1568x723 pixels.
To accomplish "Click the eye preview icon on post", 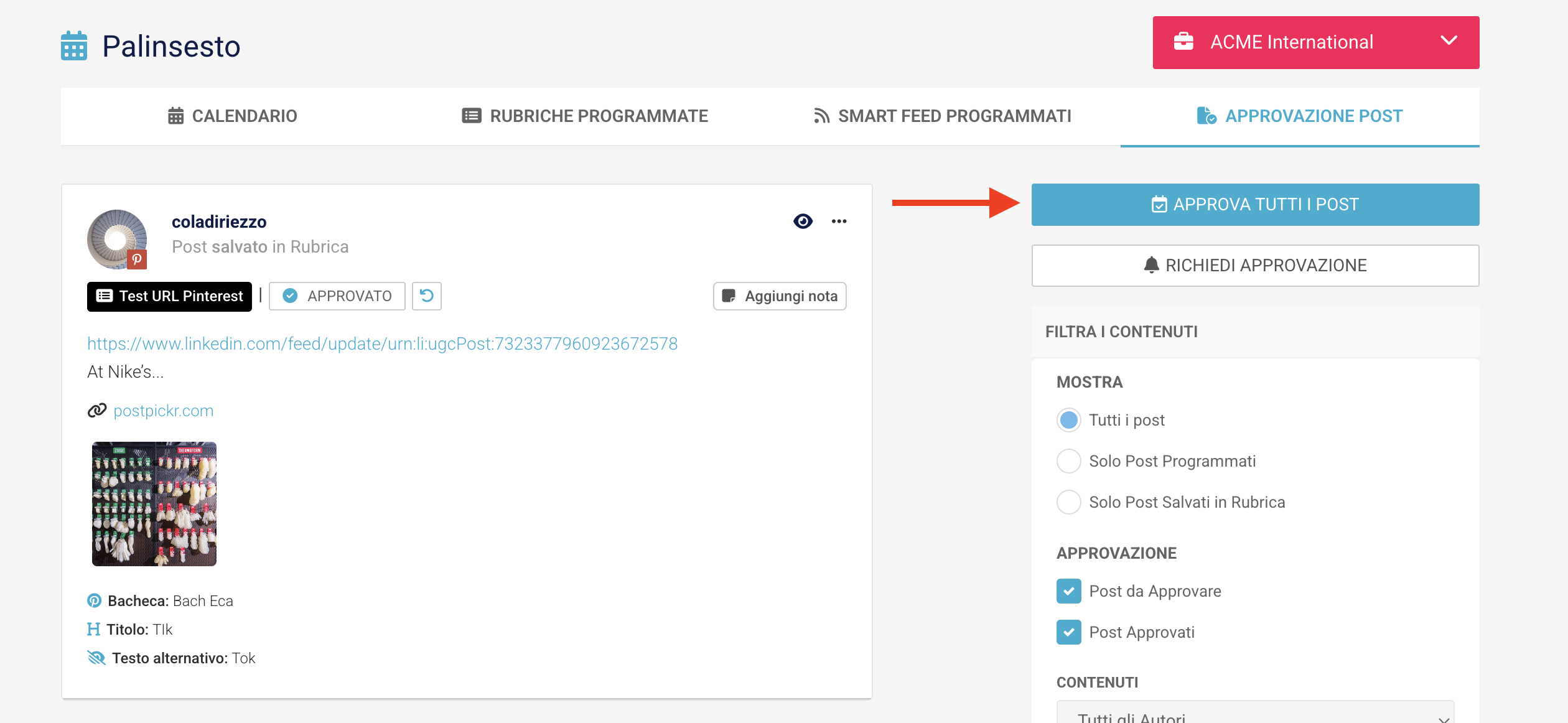I will (803, 221).
